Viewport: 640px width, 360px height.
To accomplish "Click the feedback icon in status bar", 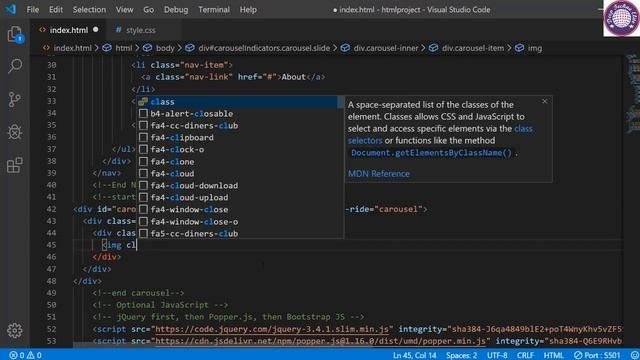I will point(634,355).
